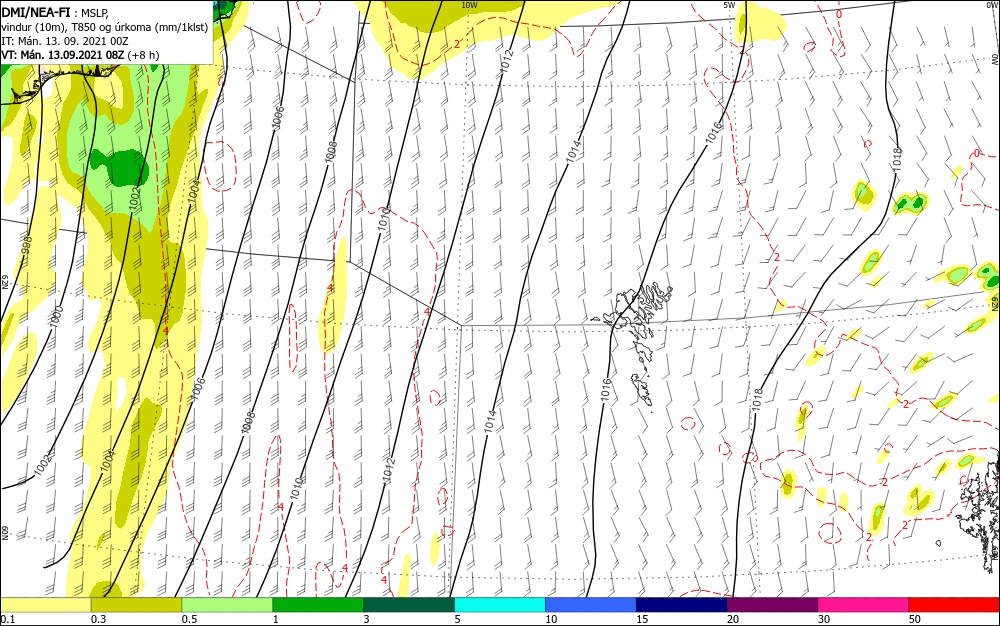Select the 'VT: Mán. 13.09.2021 08Z (+8 h)' line
1000x626 pixels.
tap(80, 55)
